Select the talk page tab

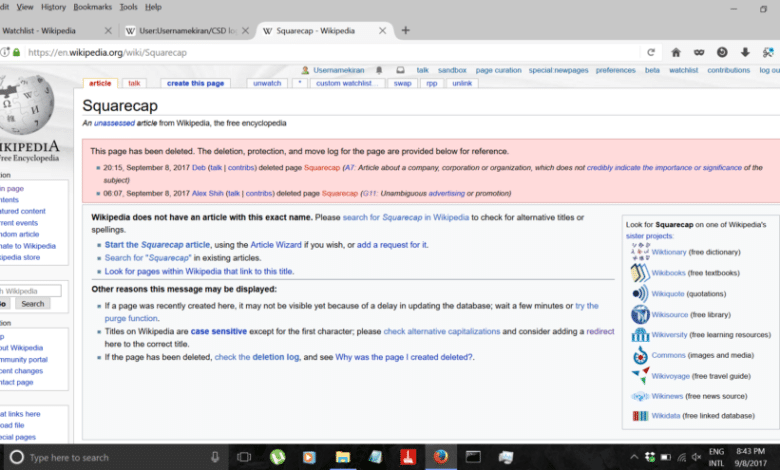pos(134,83)
